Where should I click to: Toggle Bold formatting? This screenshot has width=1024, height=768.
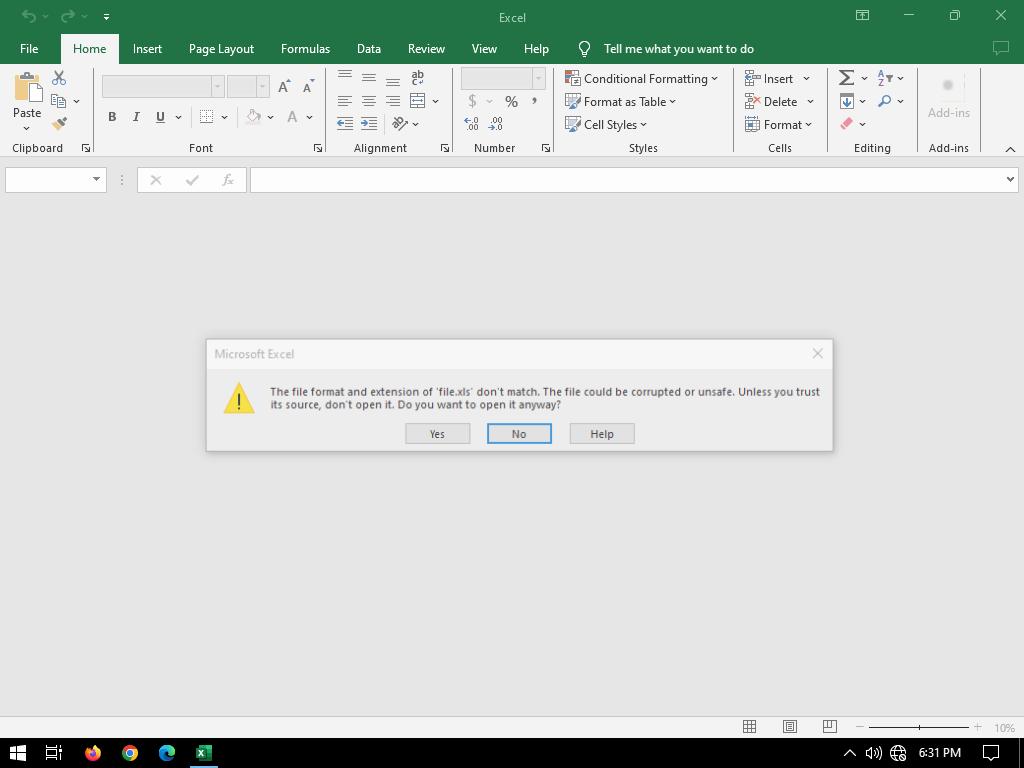[112, 117]
